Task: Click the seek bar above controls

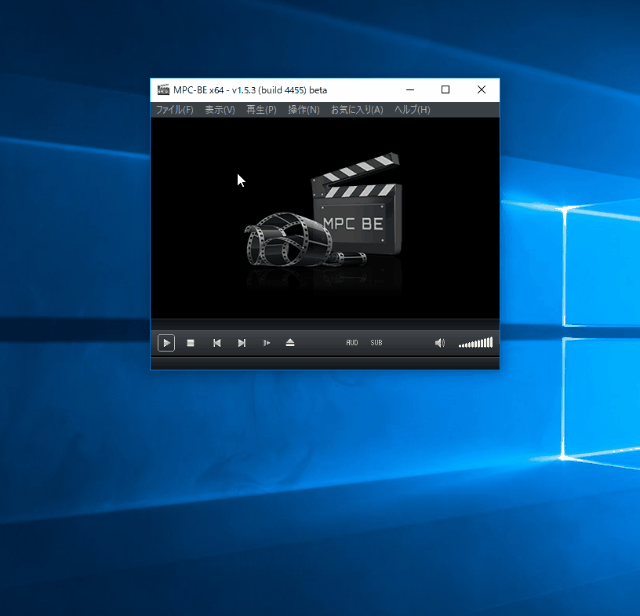Action: (x=325, y=324)
